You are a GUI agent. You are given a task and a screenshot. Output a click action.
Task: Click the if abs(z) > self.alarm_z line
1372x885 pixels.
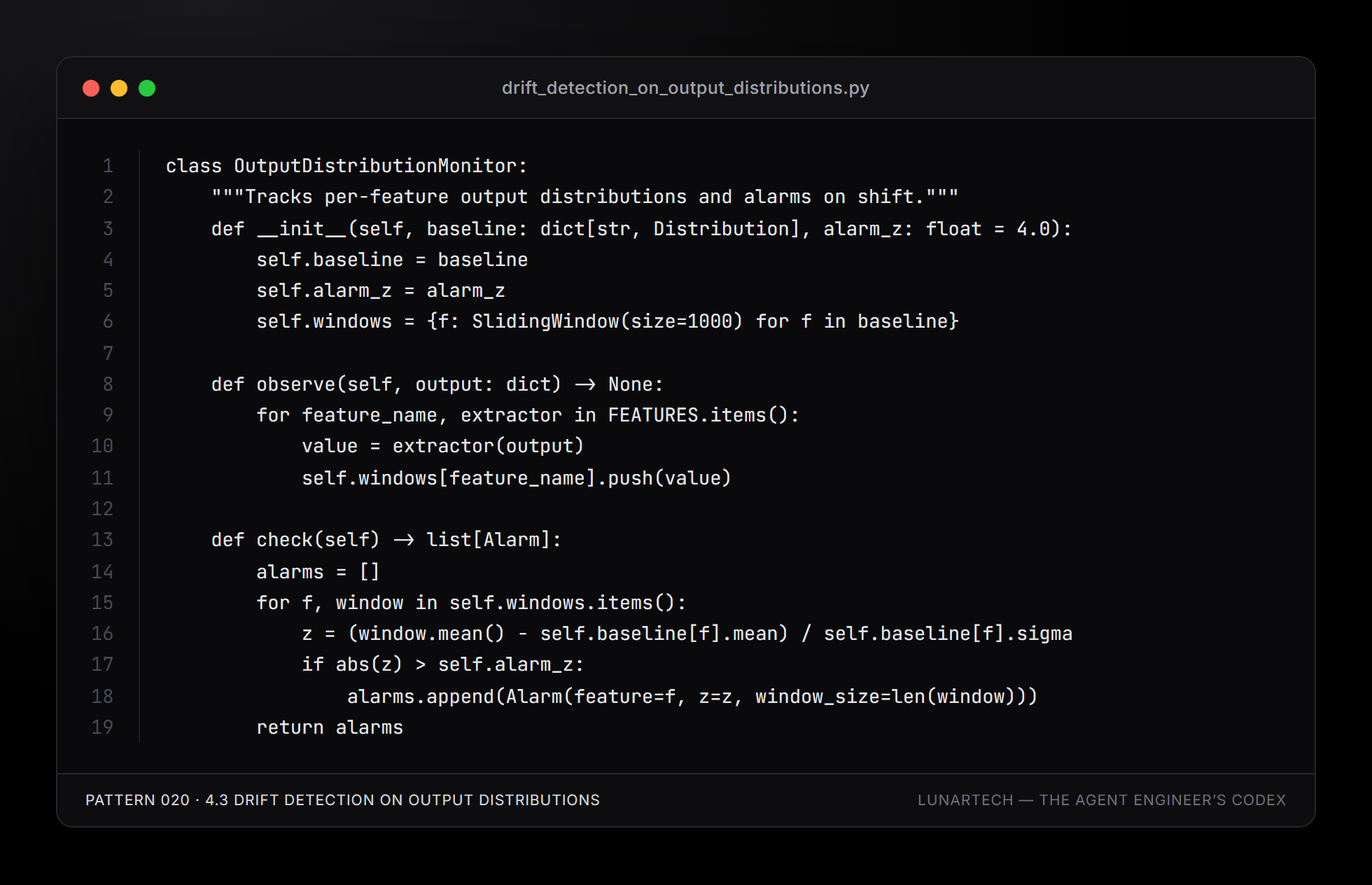(443, 664)
